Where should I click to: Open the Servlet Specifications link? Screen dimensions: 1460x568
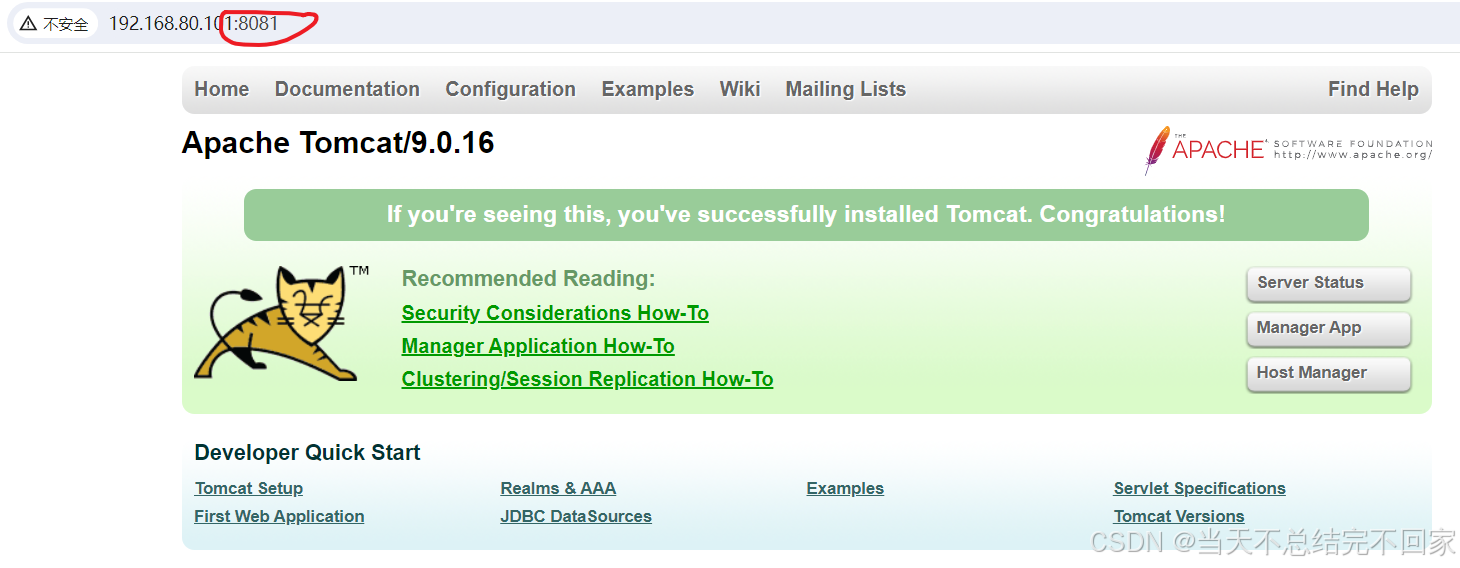coord(1199,488)
